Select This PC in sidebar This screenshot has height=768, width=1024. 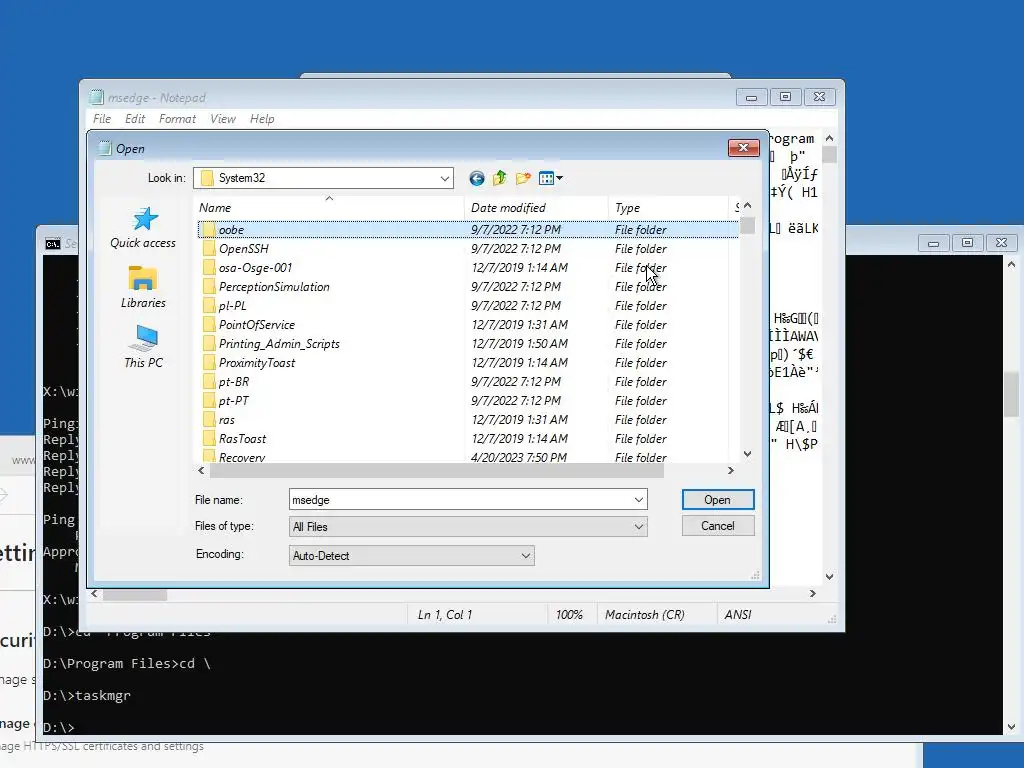pyautogui.click(x=143, y=347)
